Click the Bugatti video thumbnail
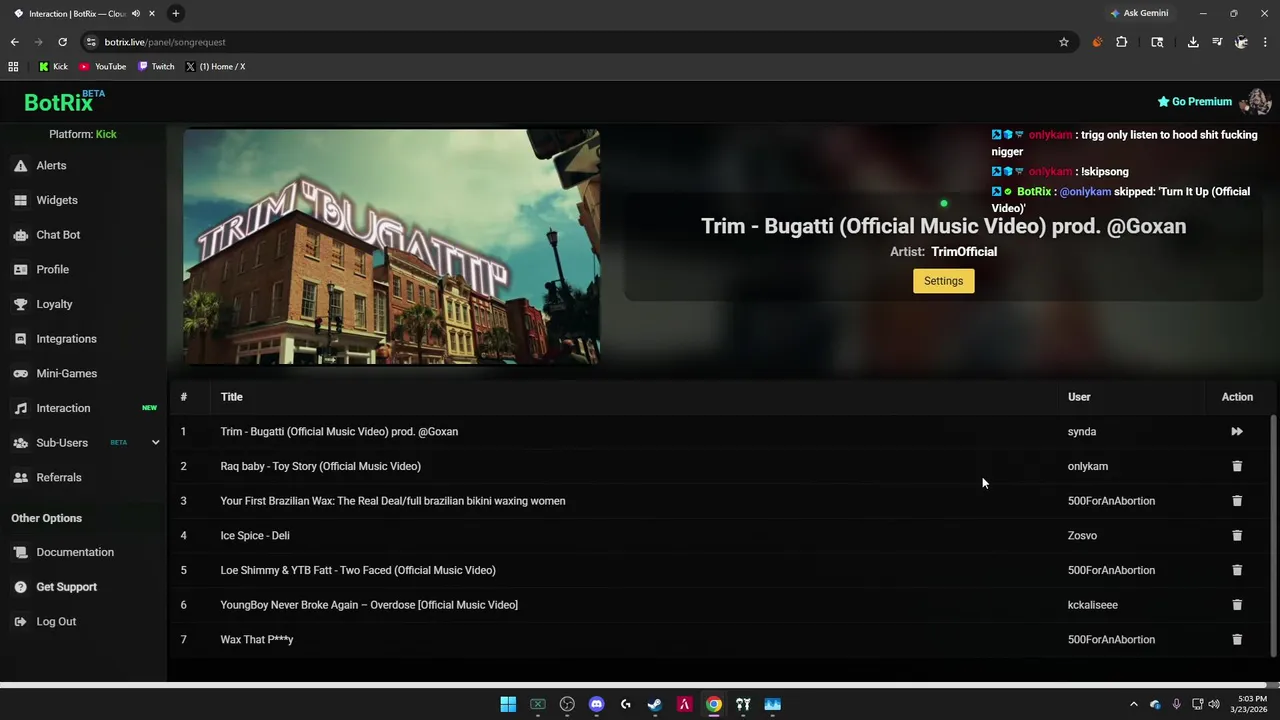Viewport: 1280px width, 720px height. tap(391, 246)
